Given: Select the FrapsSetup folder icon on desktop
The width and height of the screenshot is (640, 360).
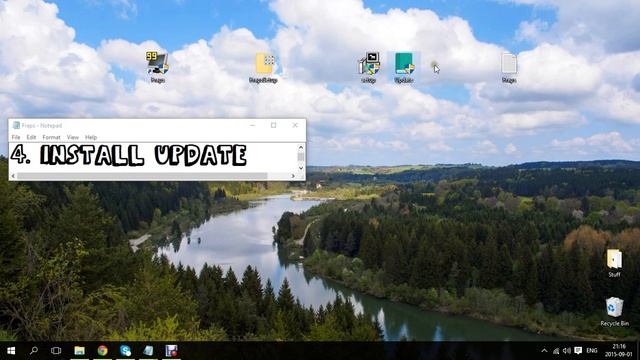Looking at the screenshot, I should (264, 68).
